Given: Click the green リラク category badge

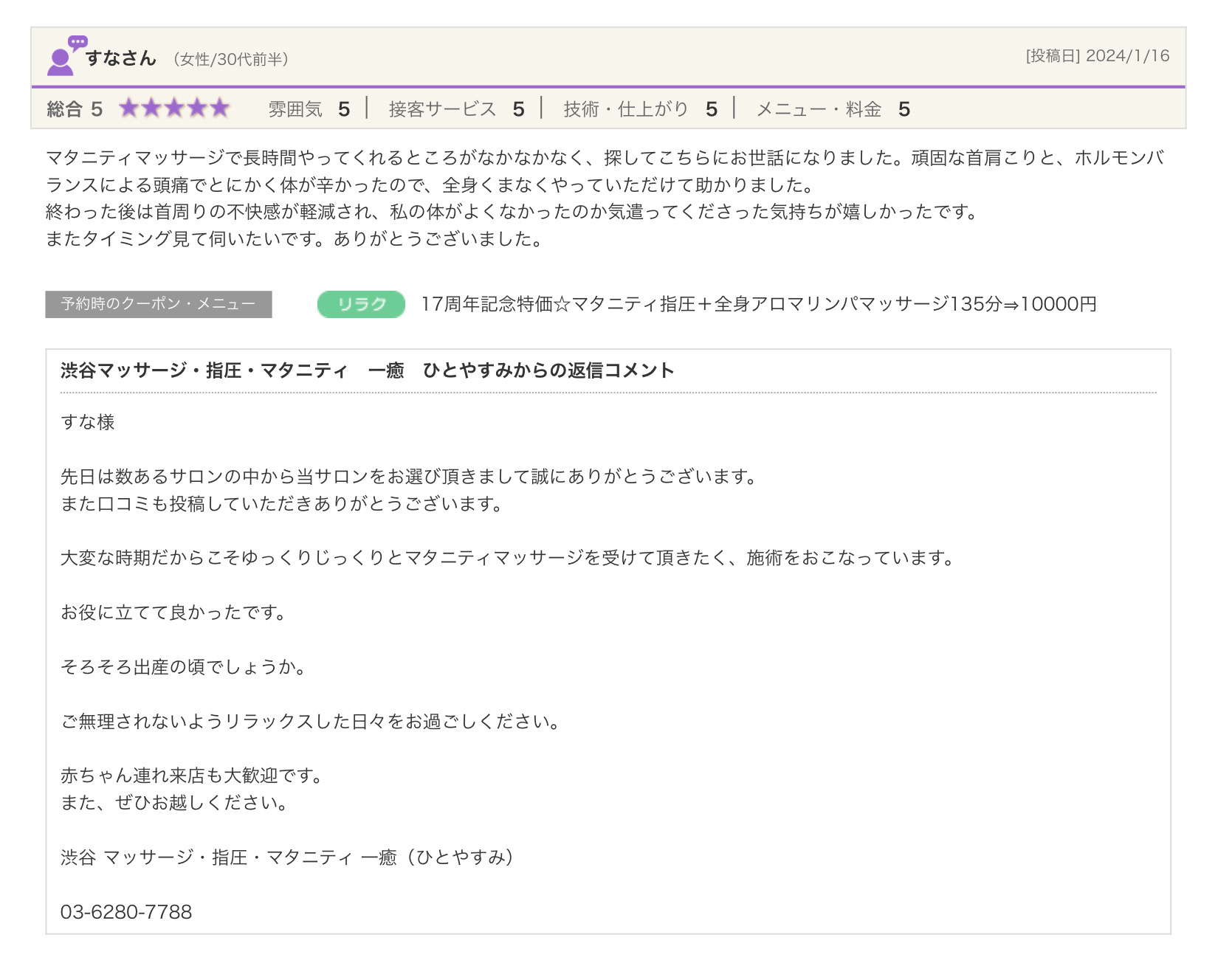Looking at the screenshot, I should click(361, 304).
